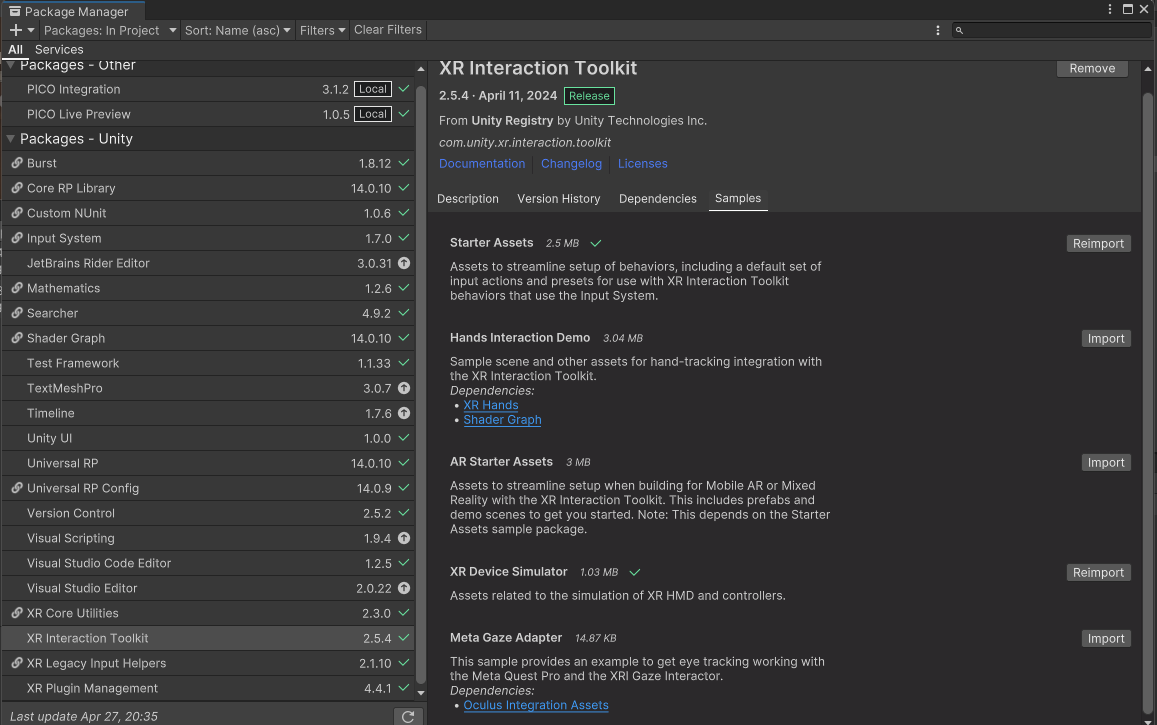Image resolution: width=1157 pixels, height=725 pixels.
Task: Open the Packages: In Project dropdown
Action: [110, 30]
